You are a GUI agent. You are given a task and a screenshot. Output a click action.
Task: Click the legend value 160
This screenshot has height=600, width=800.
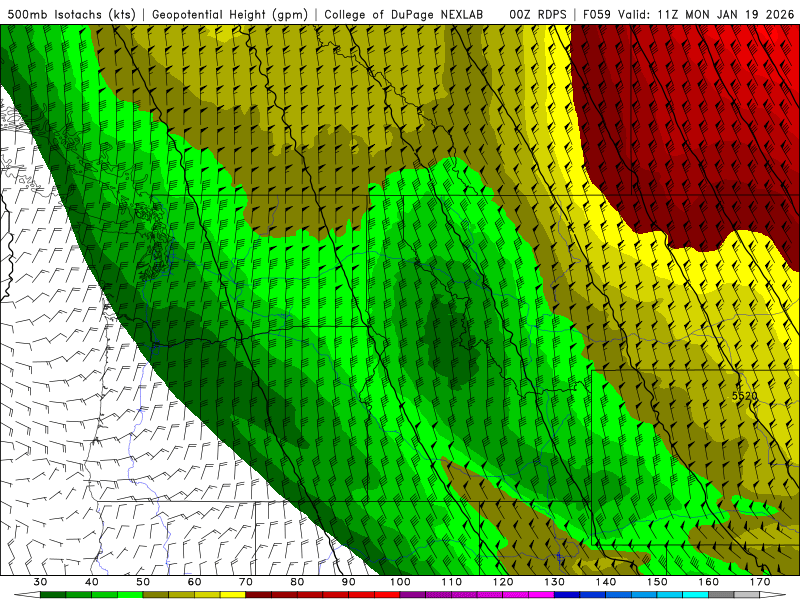(x=709, y=582)
